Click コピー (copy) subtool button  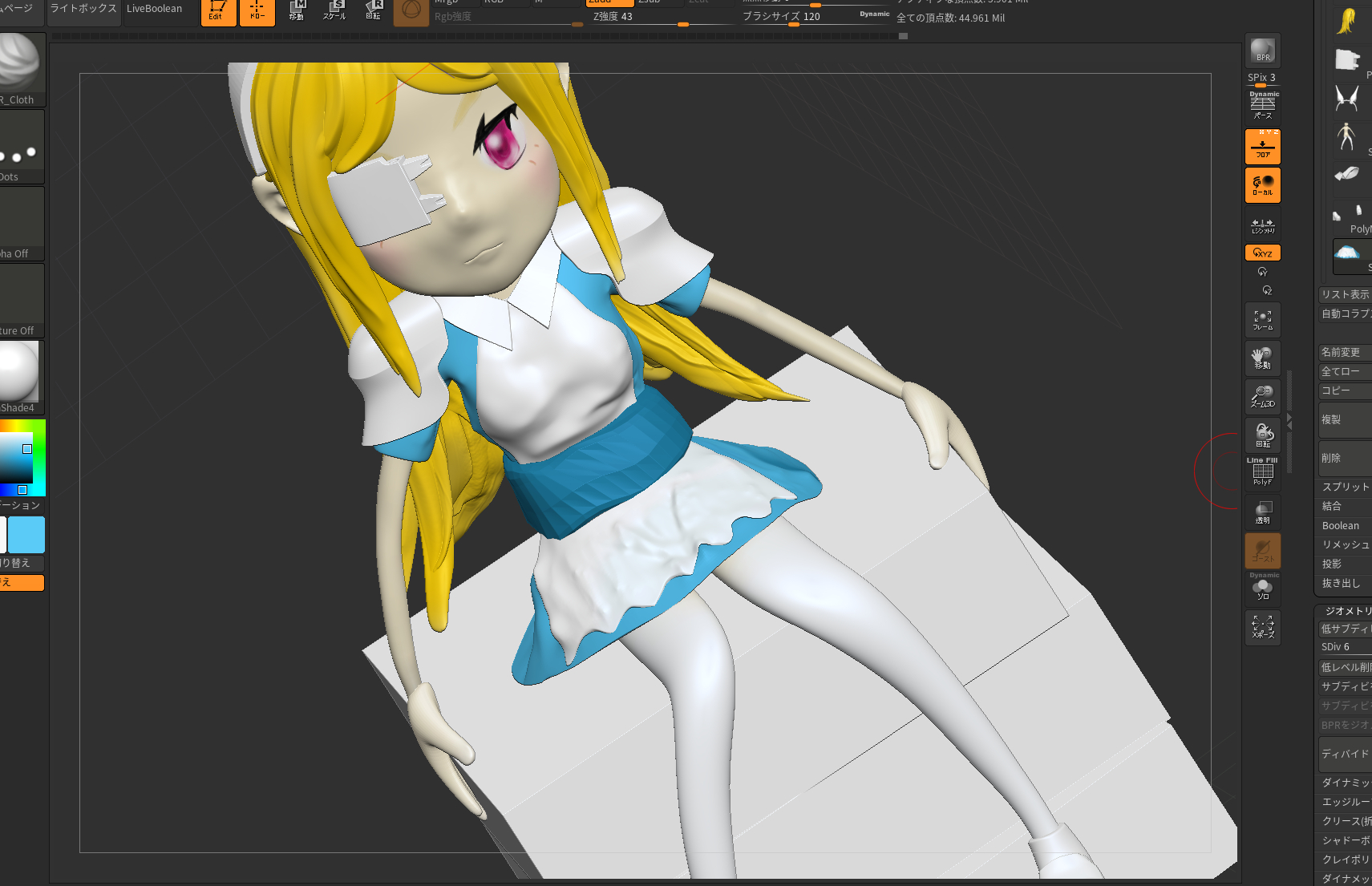tap(1345, 391)
